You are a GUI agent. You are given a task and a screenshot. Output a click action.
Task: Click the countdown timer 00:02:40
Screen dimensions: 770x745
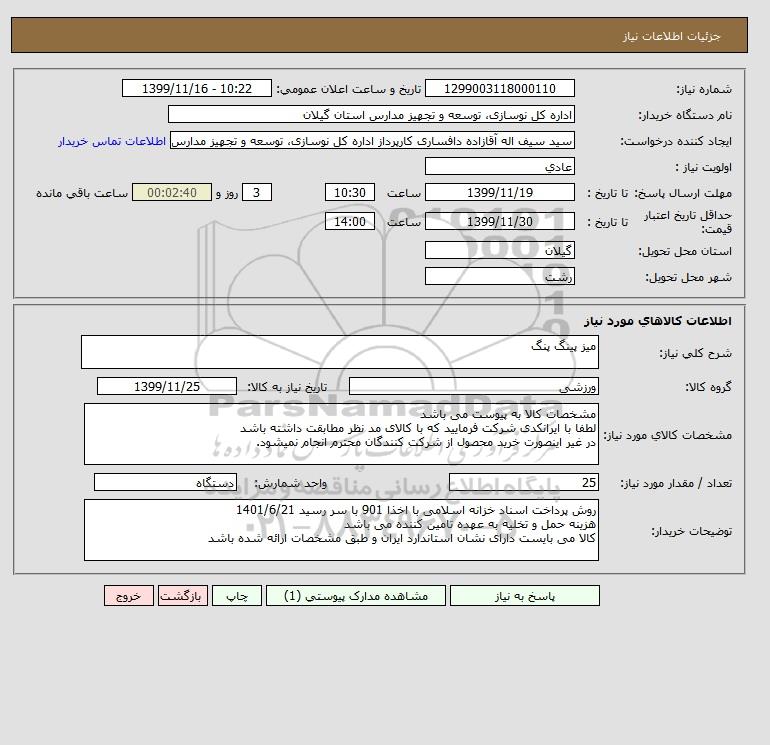172,193
